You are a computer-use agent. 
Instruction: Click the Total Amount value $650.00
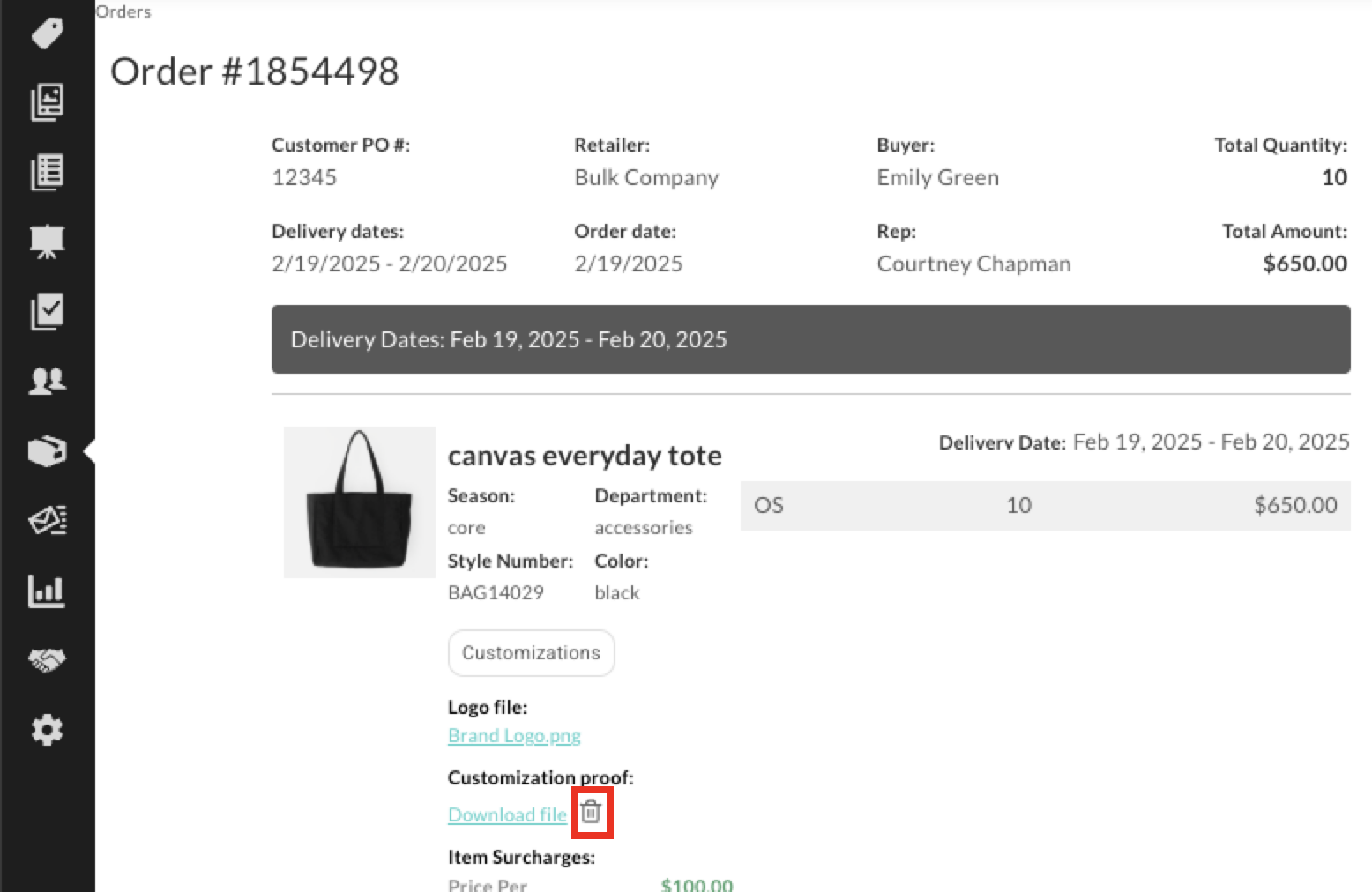tap(1305, 264)
